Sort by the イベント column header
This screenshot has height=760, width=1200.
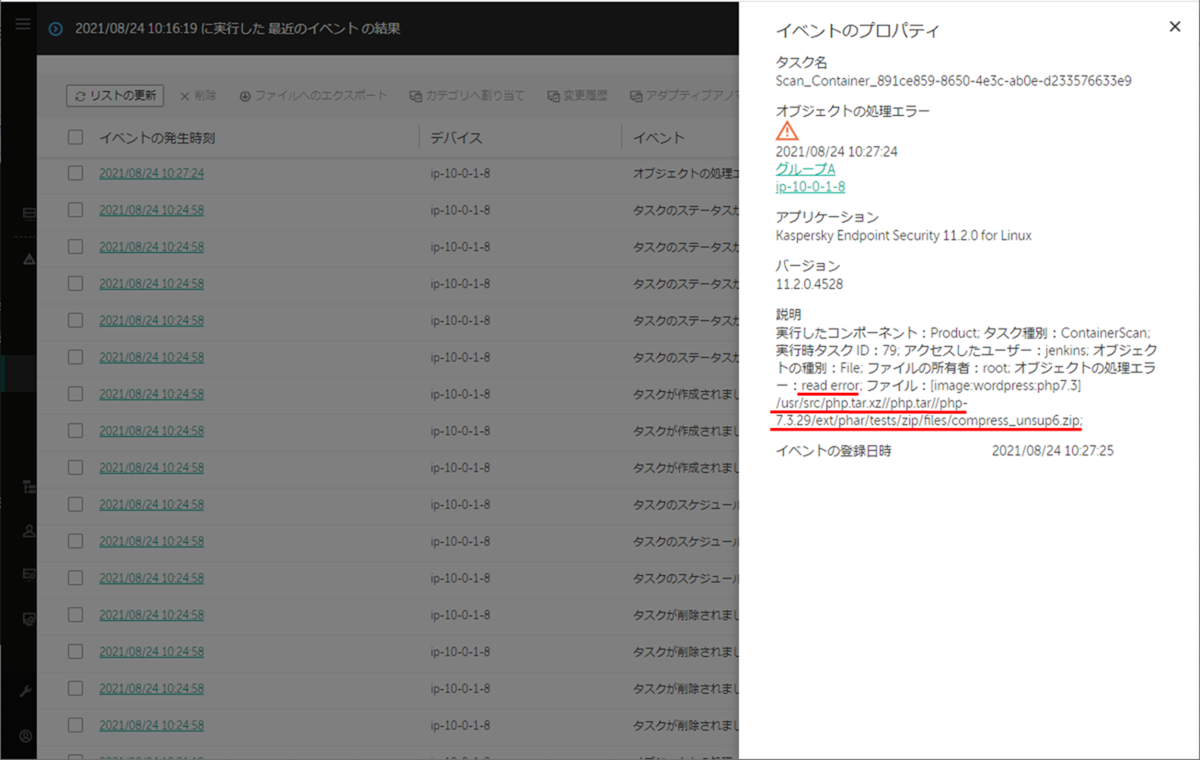click(x=659, y=138)
